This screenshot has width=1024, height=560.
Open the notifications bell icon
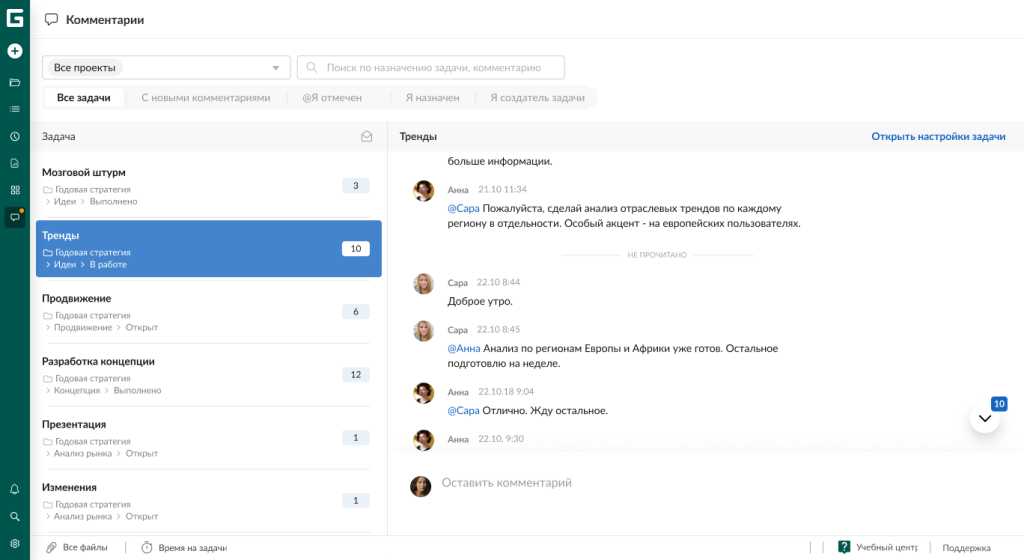click(x=15, y=489)
